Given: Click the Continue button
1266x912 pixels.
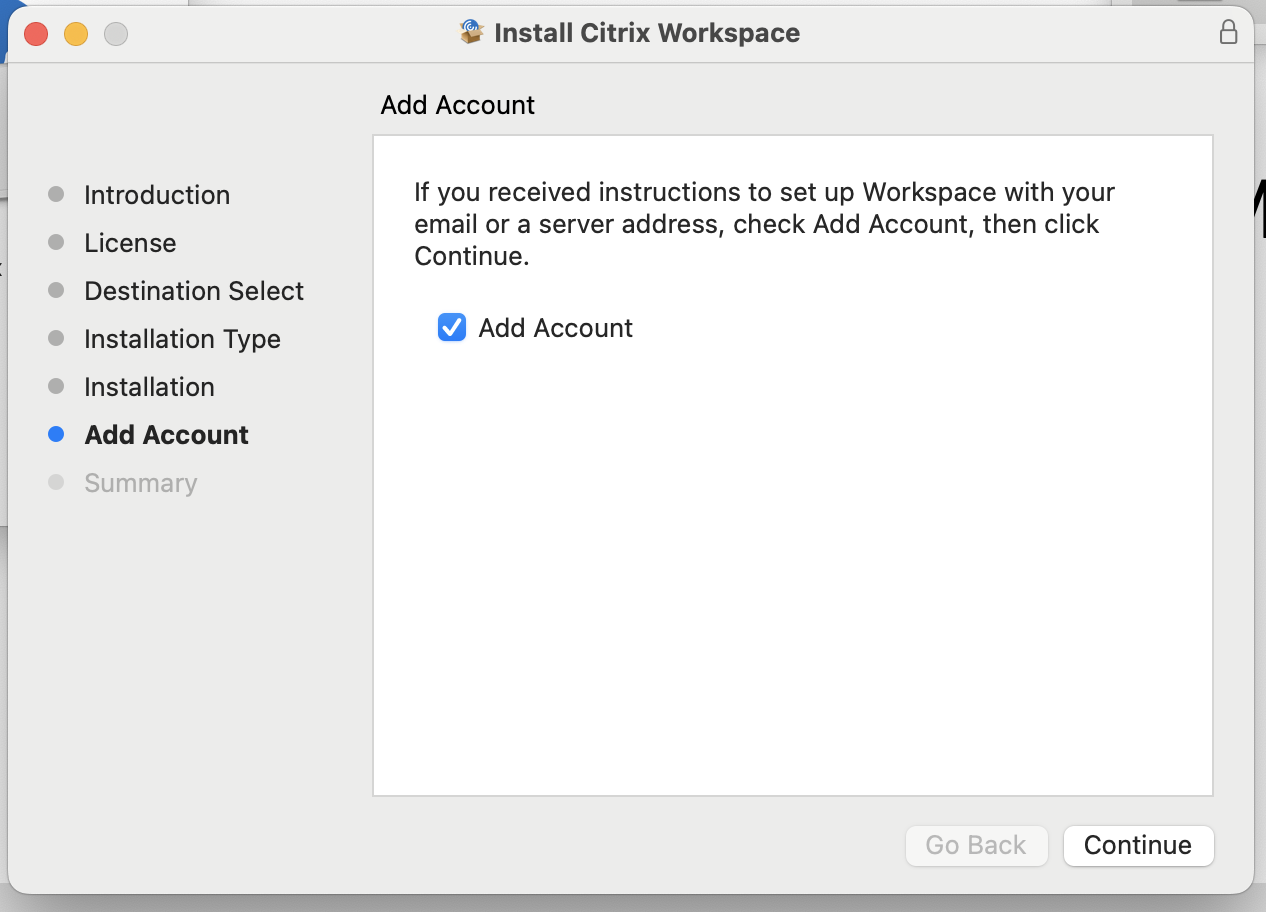Looking at the screenshot, I should [1138, 845].
